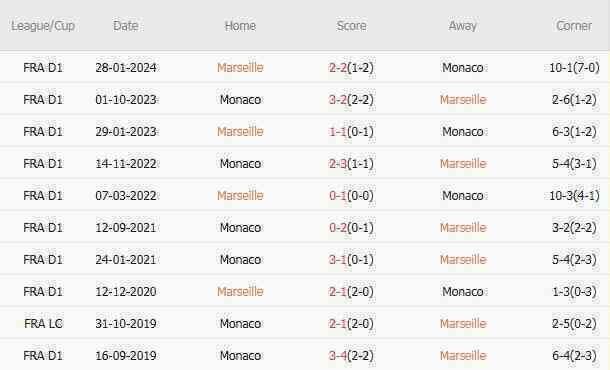
Task: Open Marseille team link in 28-01-2024 row
Action: 240,67
